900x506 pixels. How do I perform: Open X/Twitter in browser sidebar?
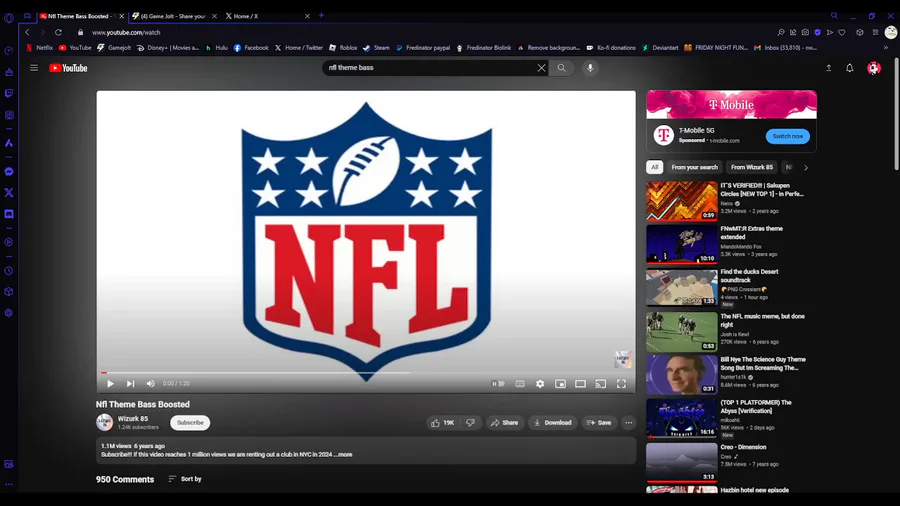click(9, 193)
